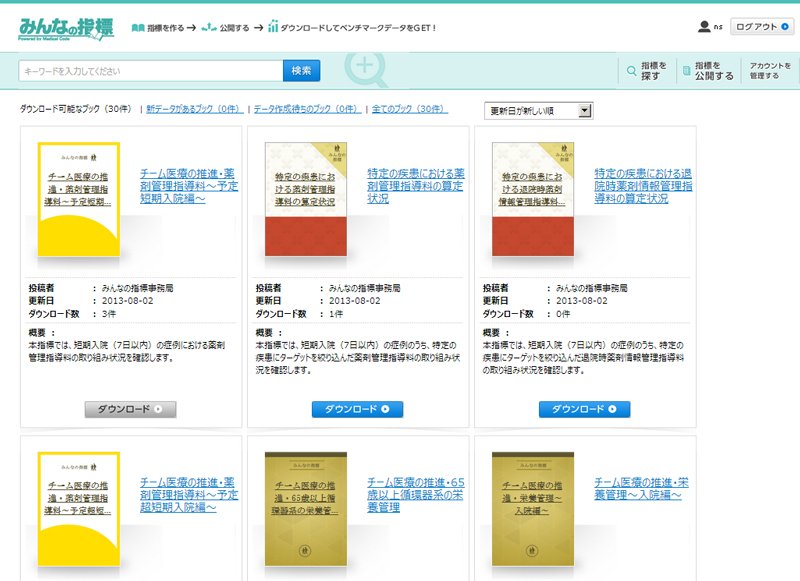Screen dimensions: 800x581
Task: Open link チーム医療の推進・薬剤管理指導料～予定短期入院編～
Action: click(x=189, y=186)
